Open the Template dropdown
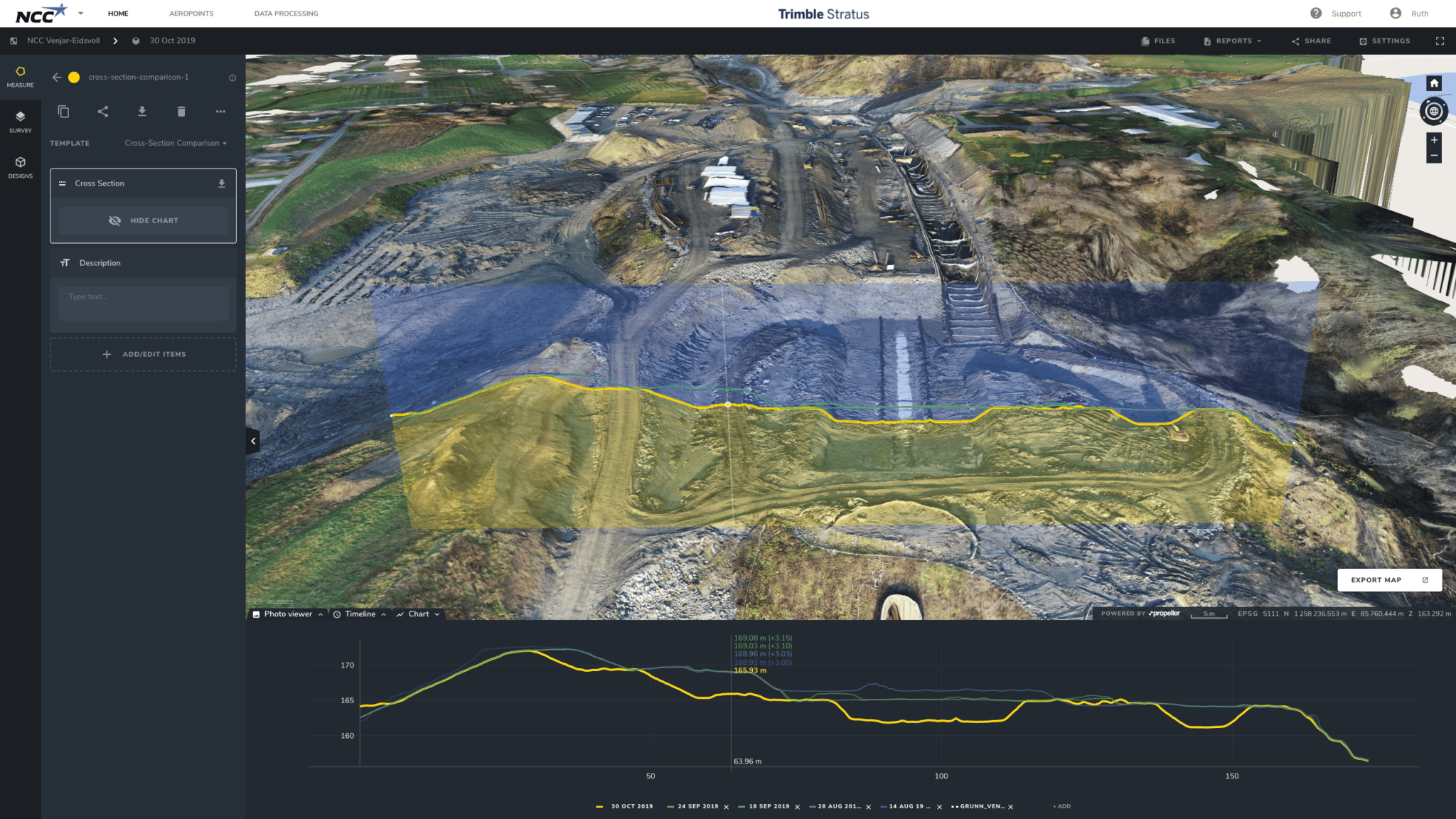The width and height of the screenshot is (1456, 819). tap(176, 143)
